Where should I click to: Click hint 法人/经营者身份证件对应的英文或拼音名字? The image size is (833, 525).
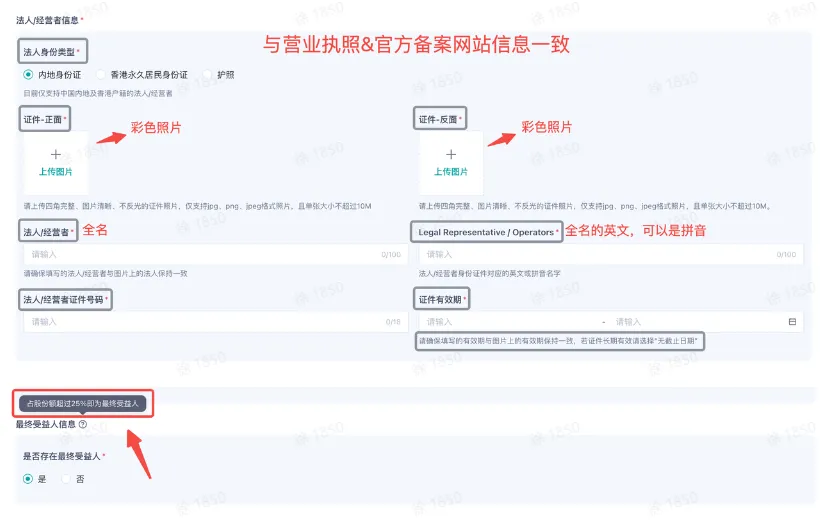[489, 274]
